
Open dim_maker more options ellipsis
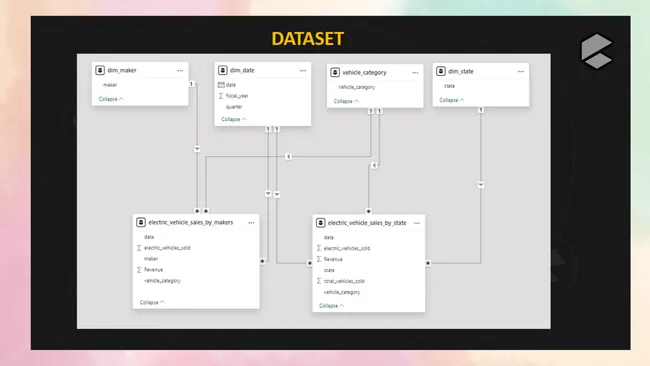click(180, 70)
